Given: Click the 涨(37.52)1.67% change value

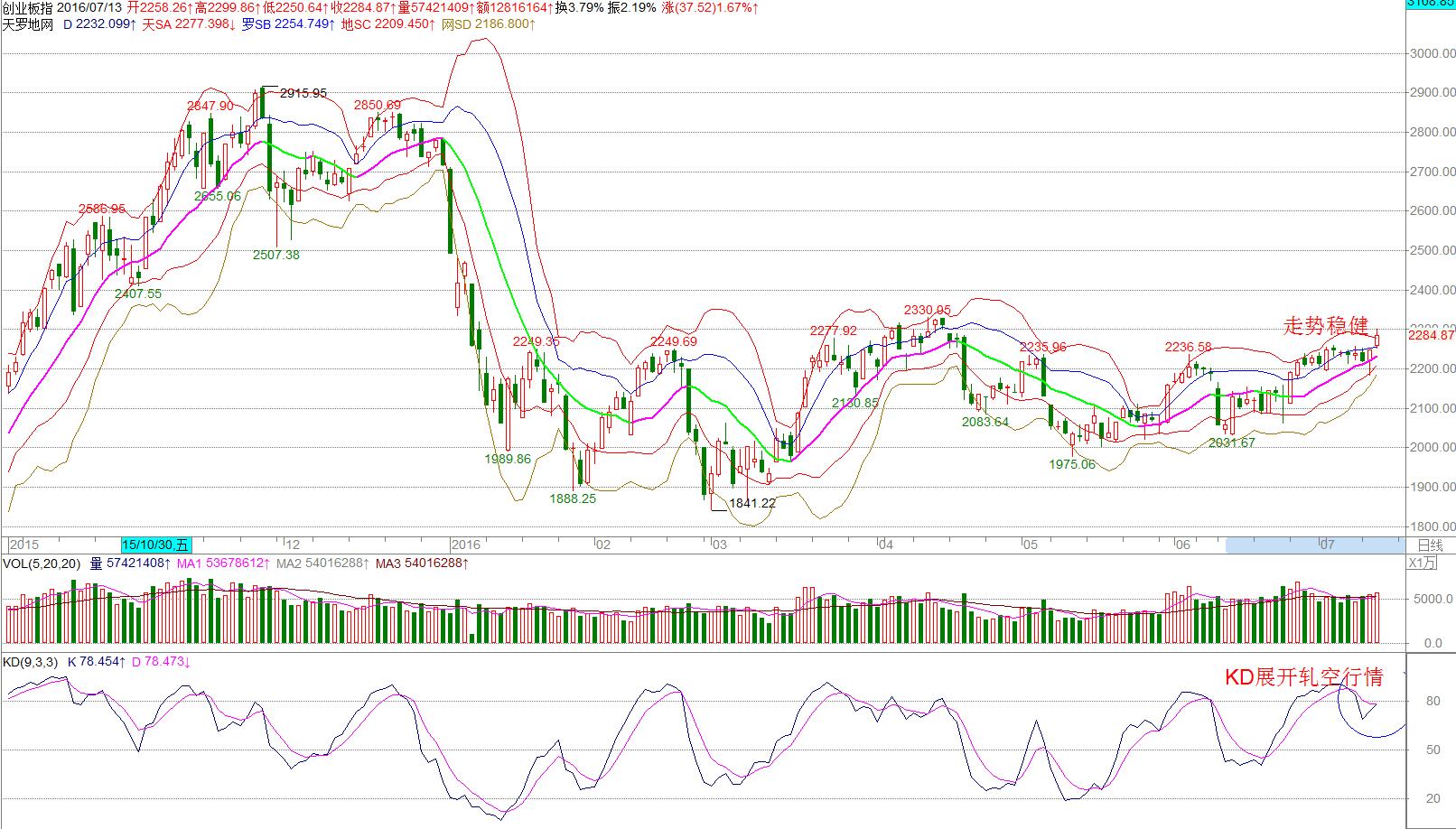Looking at the screenshot, I should pyautogui.click(x=710, y=8).
